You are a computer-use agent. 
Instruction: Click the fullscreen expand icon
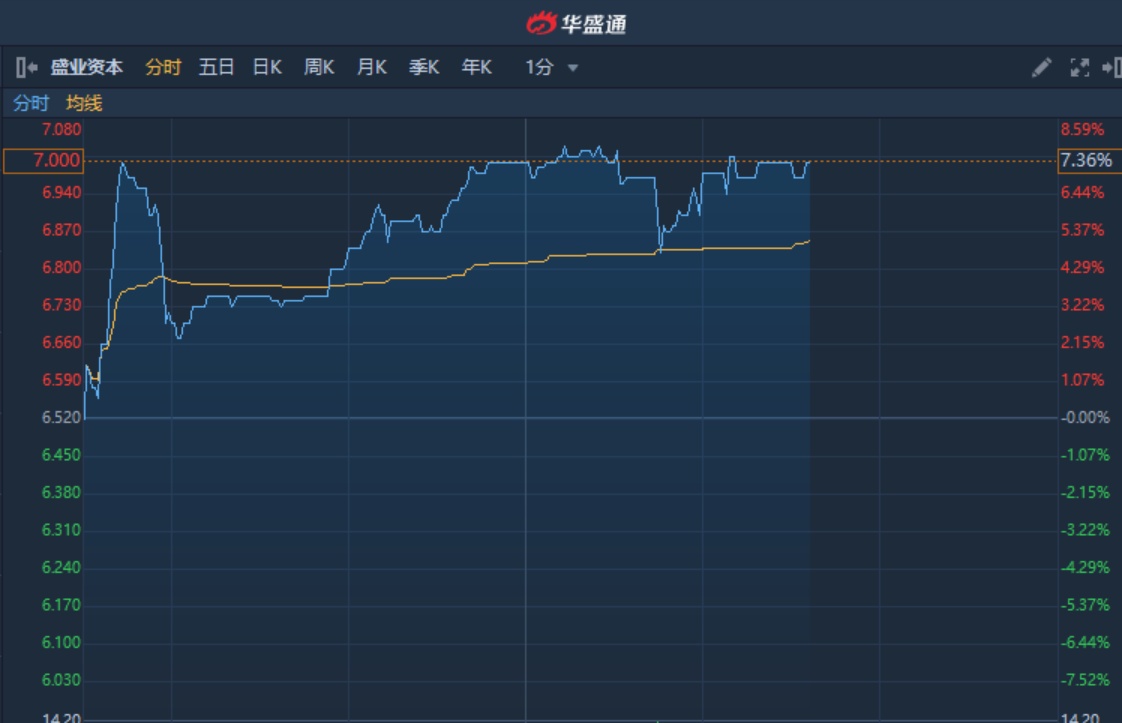pos(1079,68)
